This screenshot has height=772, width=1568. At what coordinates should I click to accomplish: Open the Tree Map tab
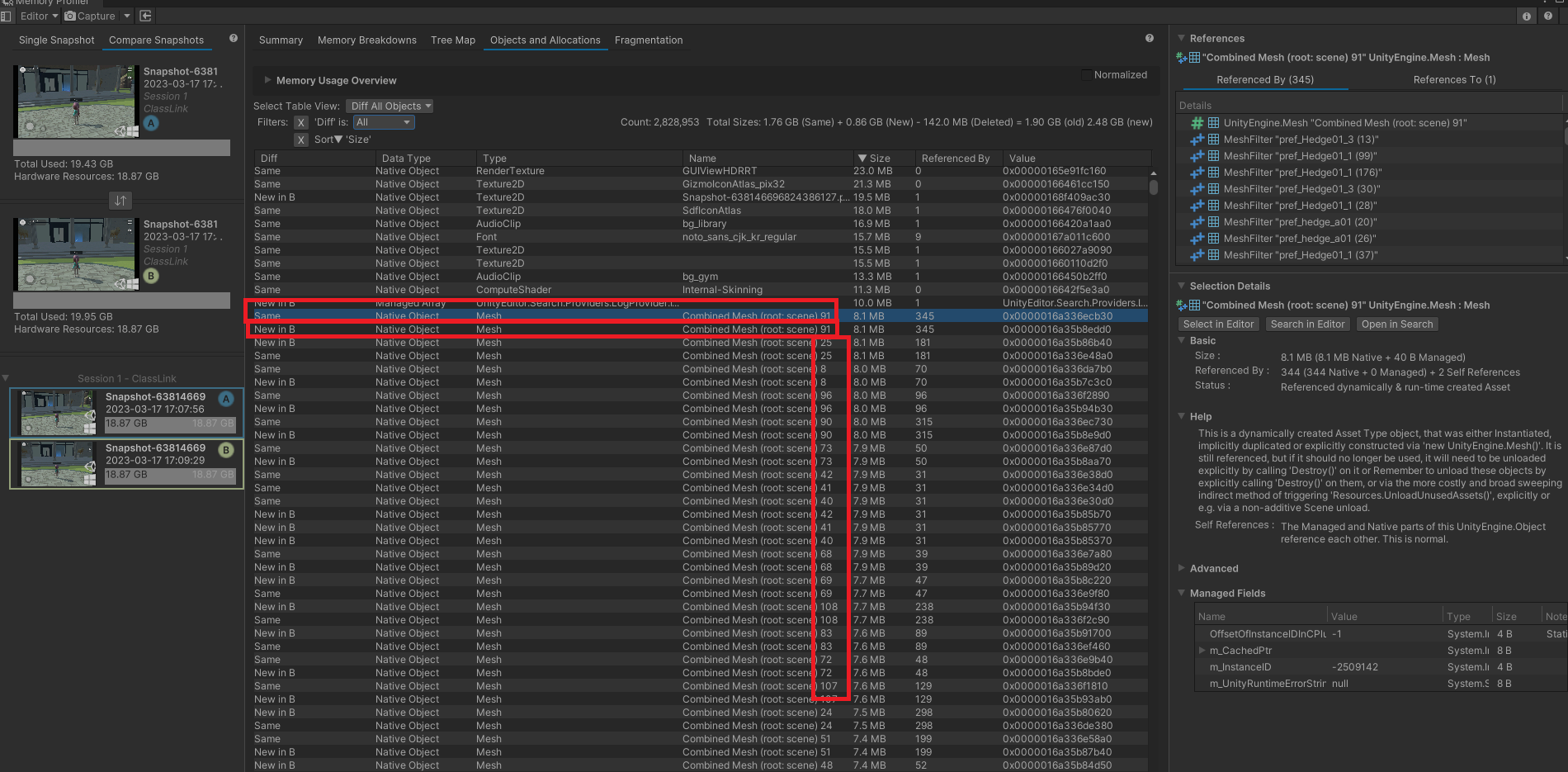(452, 40)
